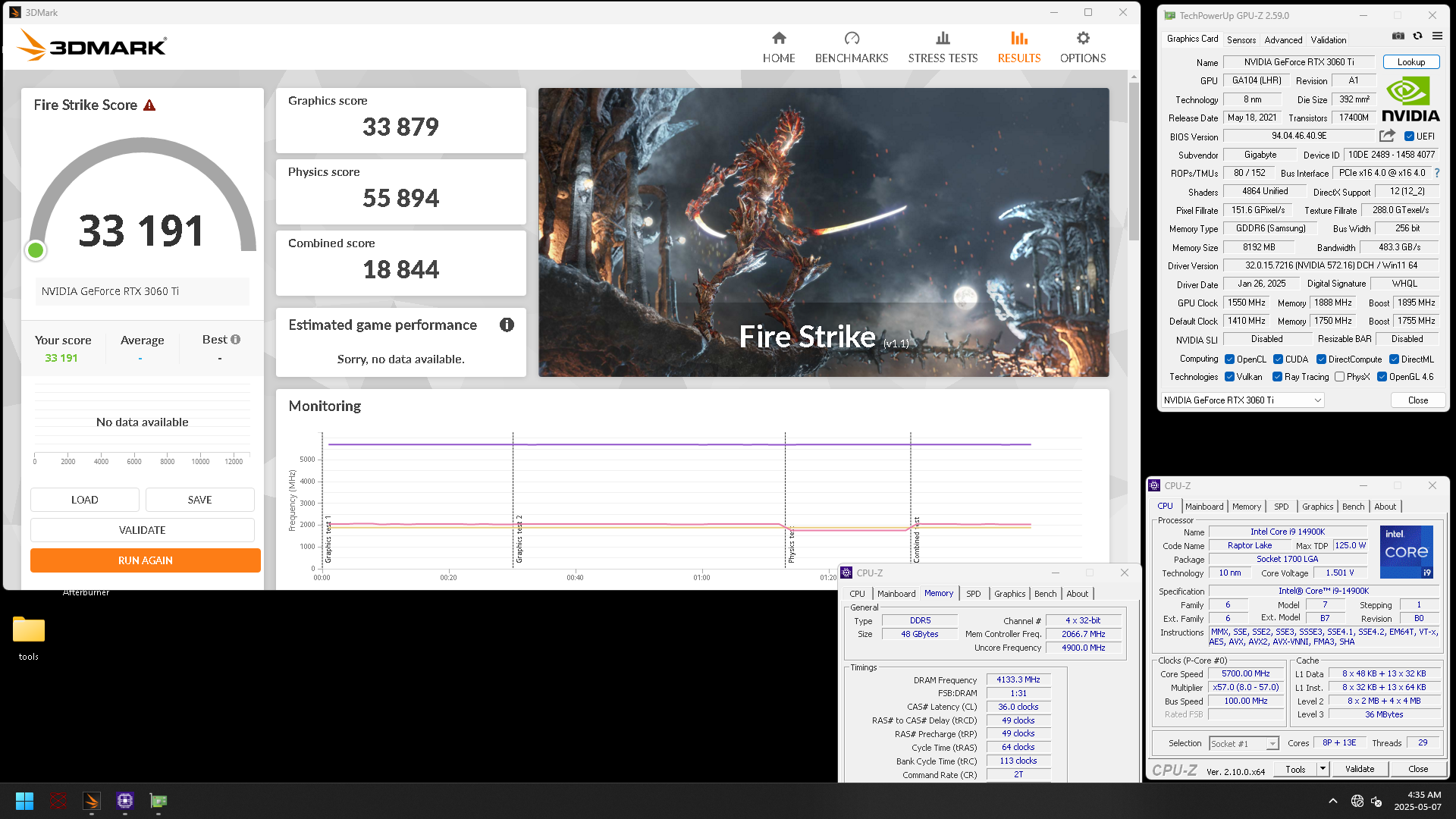Click the SAVE button in 3DMark
This screenshot has height=819, width=1456.
pyautogui.click(x=200, y=500)
